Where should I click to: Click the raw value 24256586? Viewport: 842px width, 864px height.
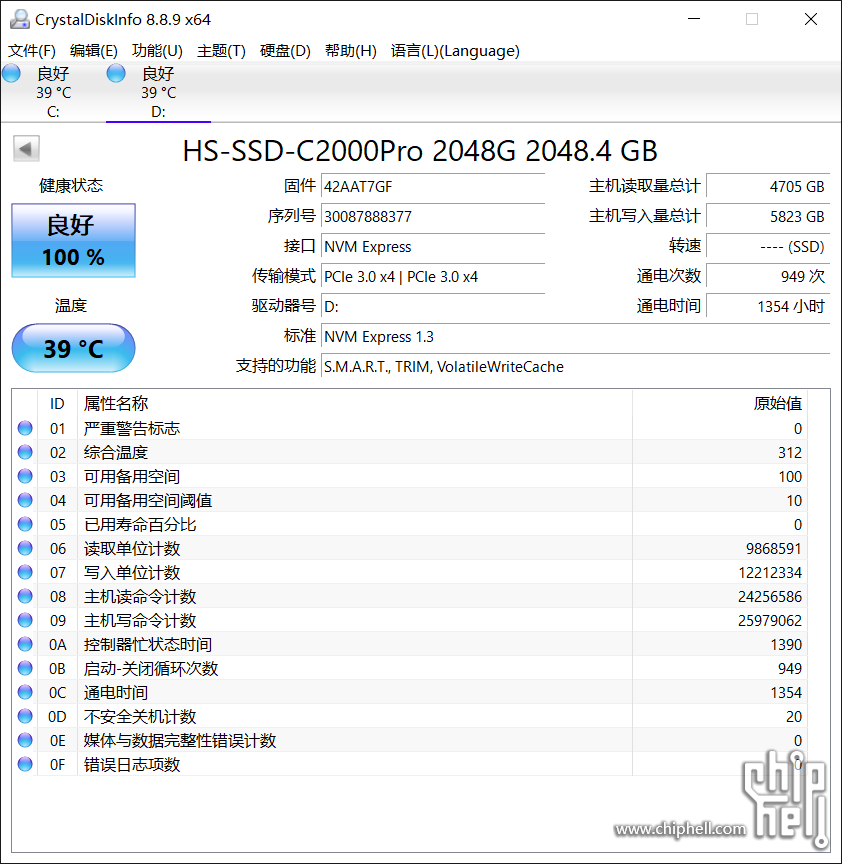[770, 597]
